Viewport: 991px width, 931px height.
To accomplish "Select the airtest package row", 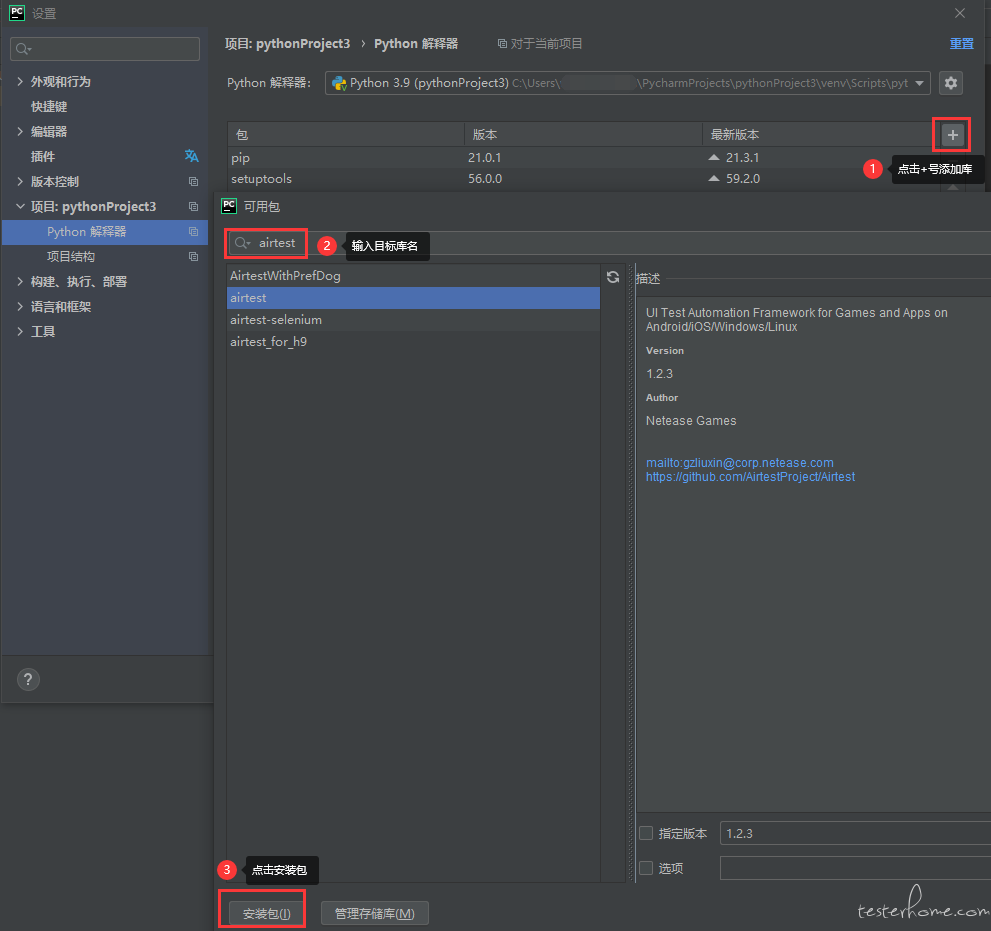I will click(x=413, y=298).
